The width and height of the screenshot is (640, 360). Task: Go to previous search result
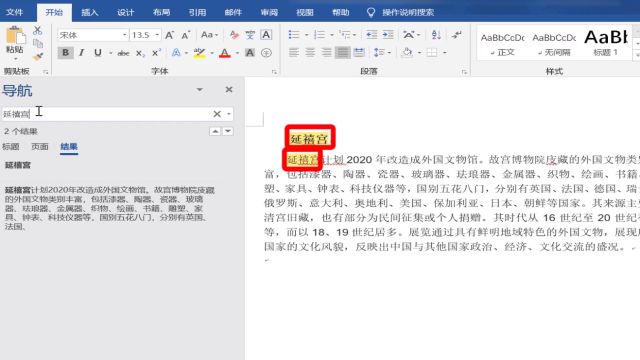[x=215, y=131]
